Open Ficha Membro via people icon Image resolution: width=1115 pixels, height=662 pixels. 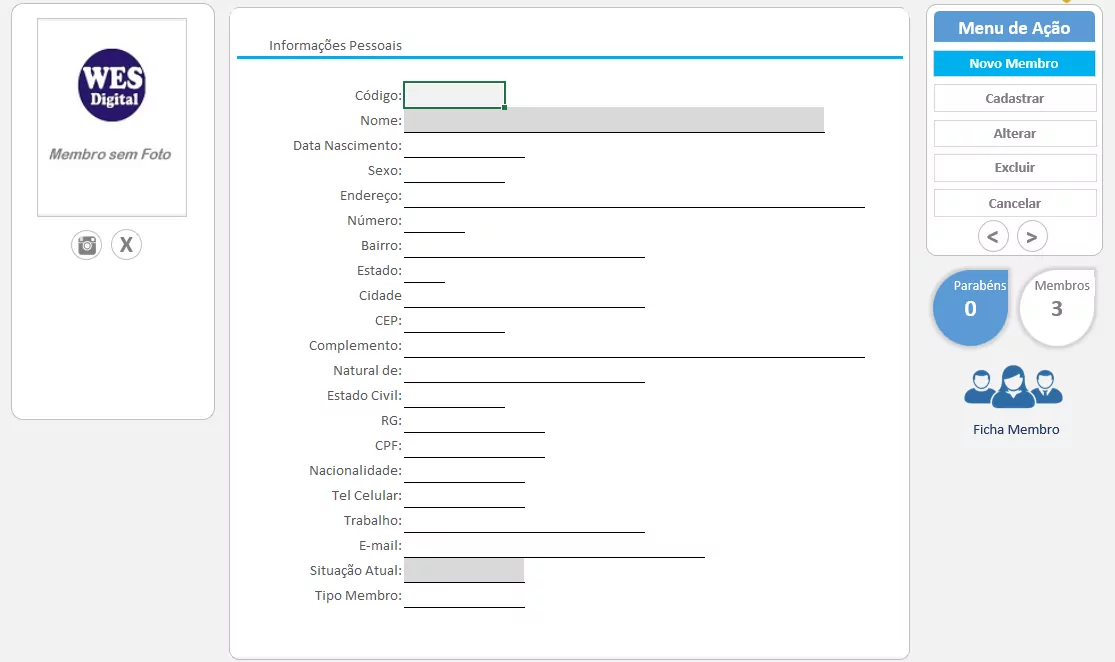tap(1013, 388)
